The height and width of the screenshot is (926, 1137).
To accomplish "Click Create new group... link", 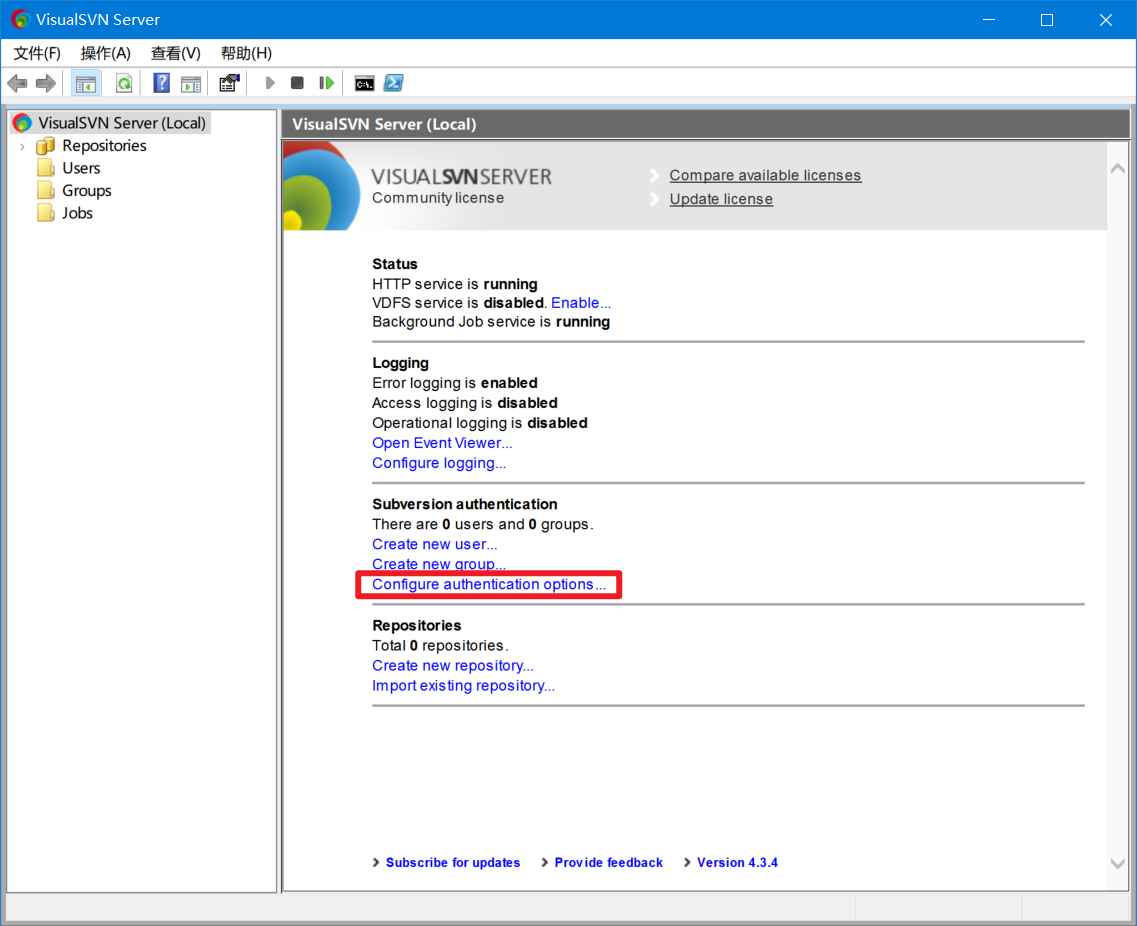I will (x=439, y=564).
